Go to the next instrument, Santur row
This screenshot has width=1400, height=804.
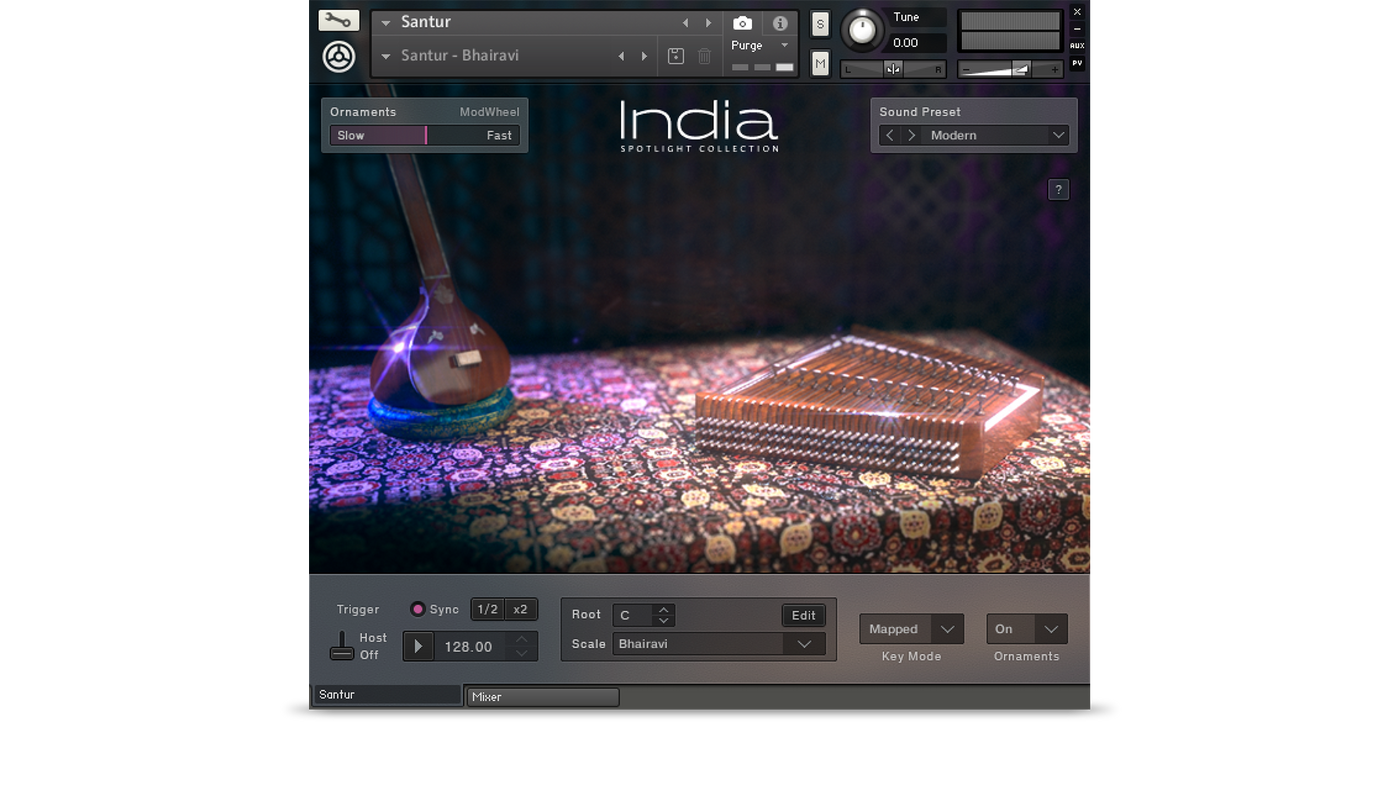click(x=708, y=23)
